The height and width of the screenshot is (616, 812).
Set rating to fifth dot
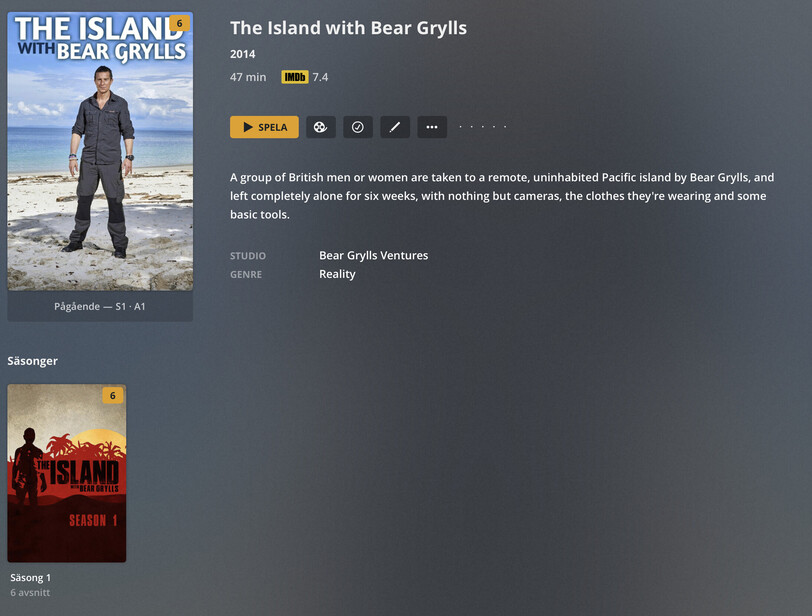(505, 127)
